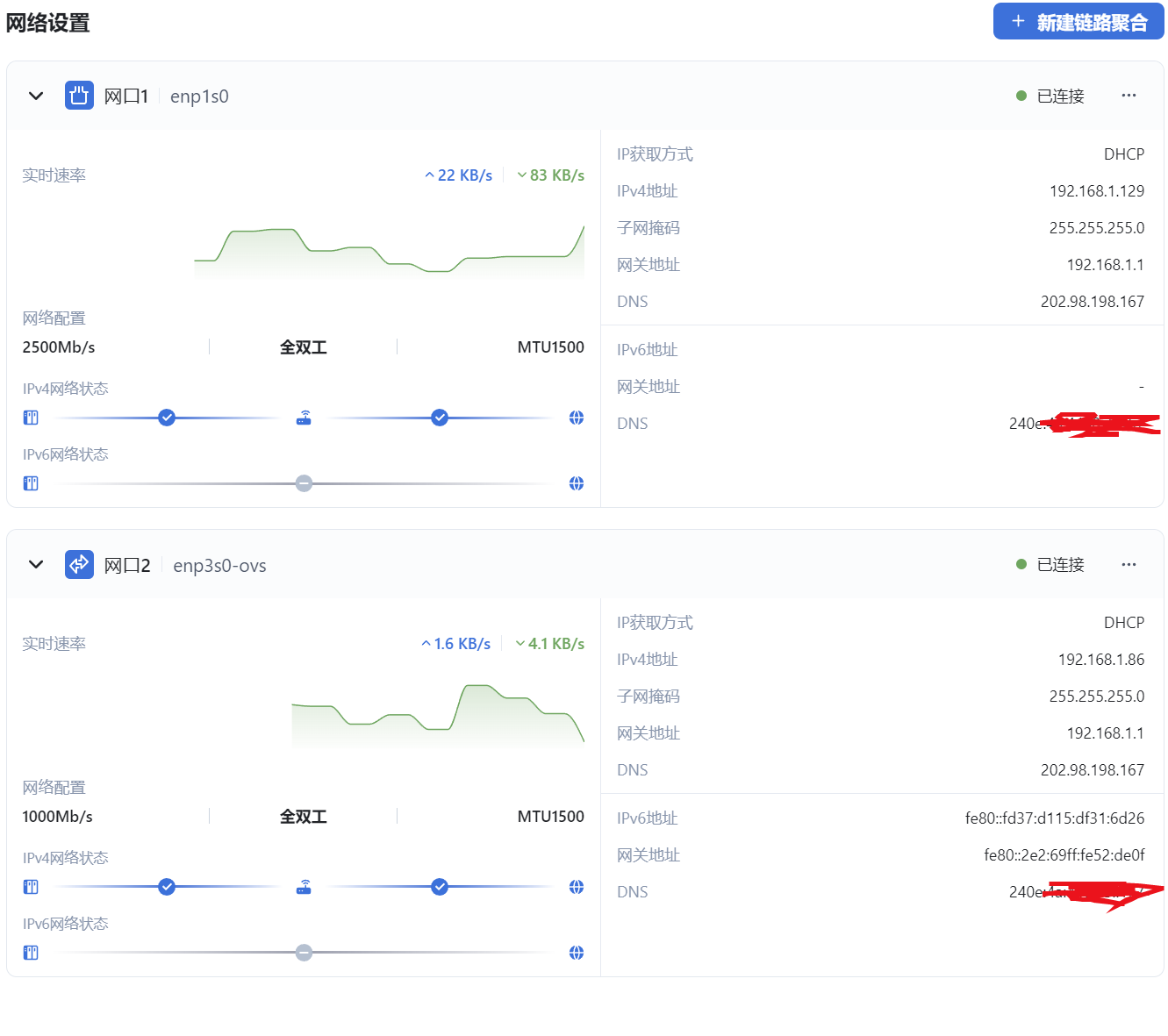Click the 网口1 upload rate 22 KB/s
Screen dimensions: 1168x1036
(459, 175)
